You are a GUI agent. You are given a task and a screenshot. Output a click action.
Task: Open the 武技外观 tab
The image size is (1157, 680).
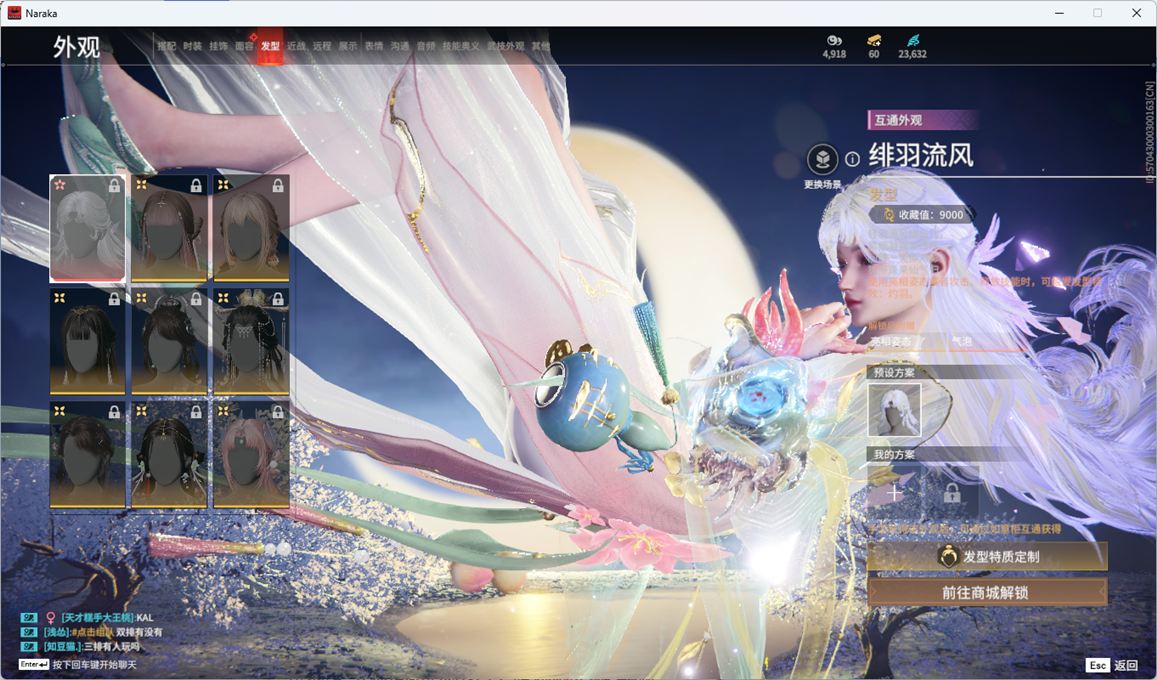coord(505,46)
